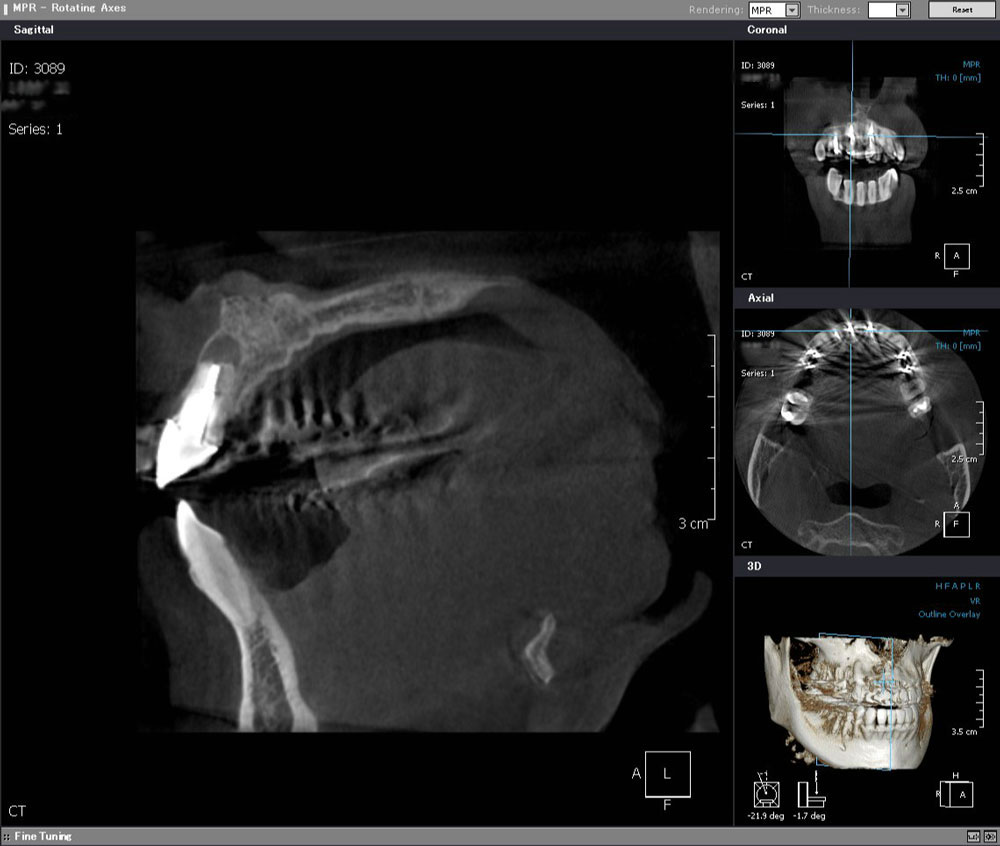This screenshot has width=1000, height=846.
Task: Click the MPR mode label in Coronal view
Action: [971, 65]
